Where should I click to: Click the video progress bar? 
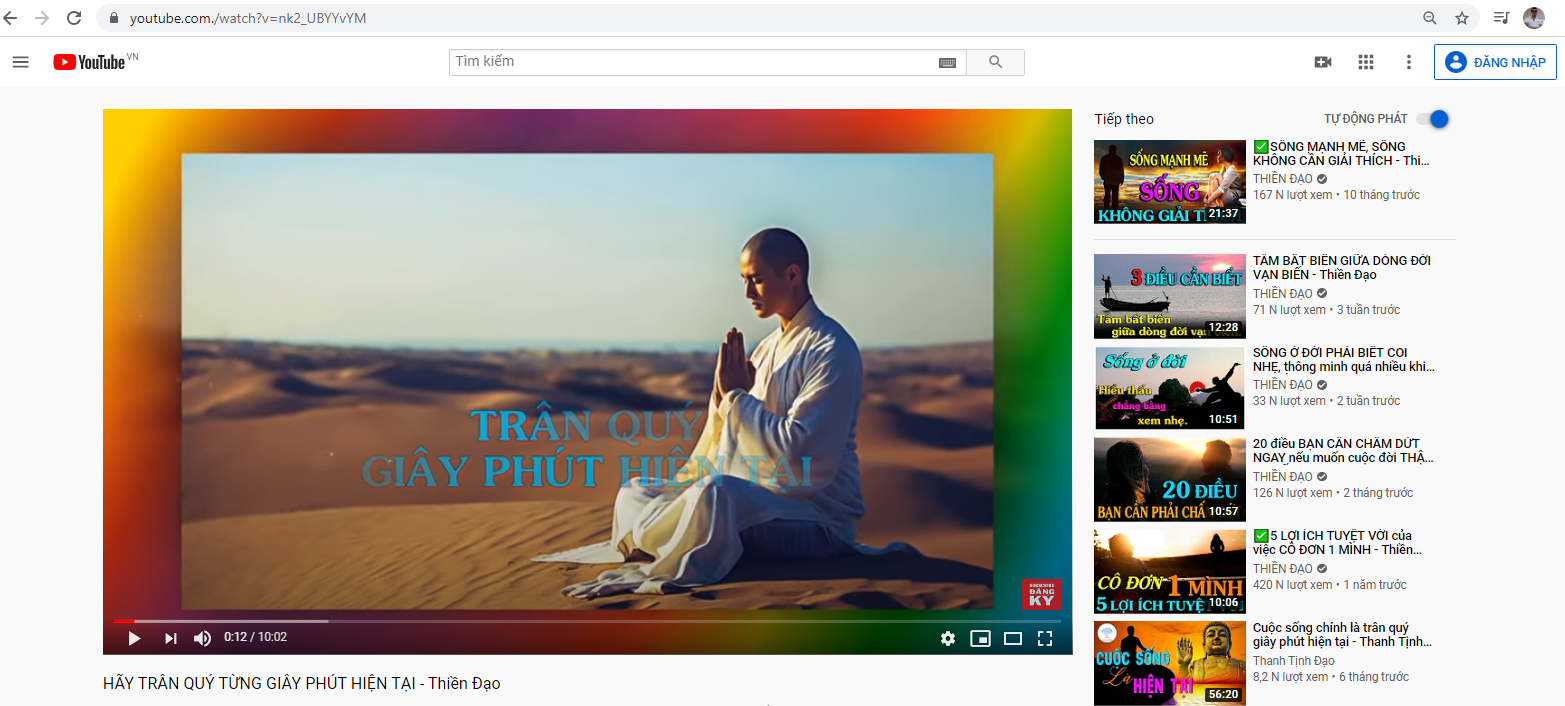[587, 621]
